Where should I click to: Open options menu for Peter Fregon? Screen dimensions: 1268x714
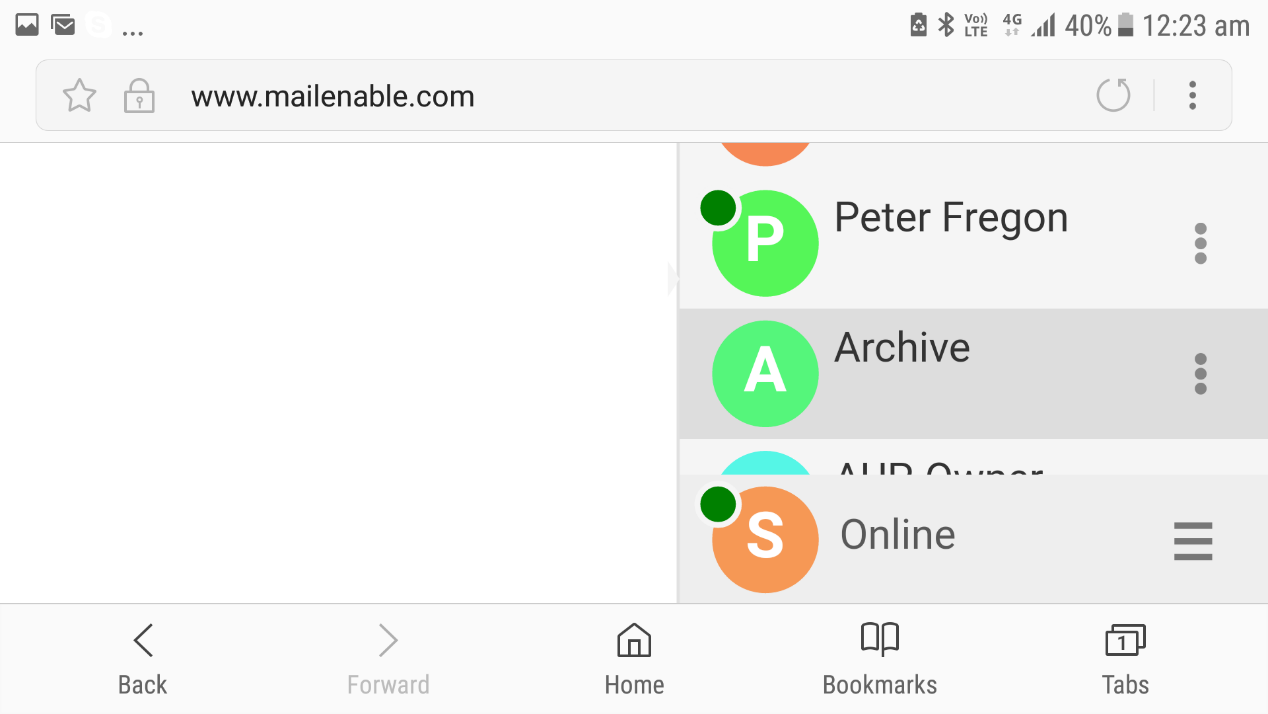(x=1200, y=244)
